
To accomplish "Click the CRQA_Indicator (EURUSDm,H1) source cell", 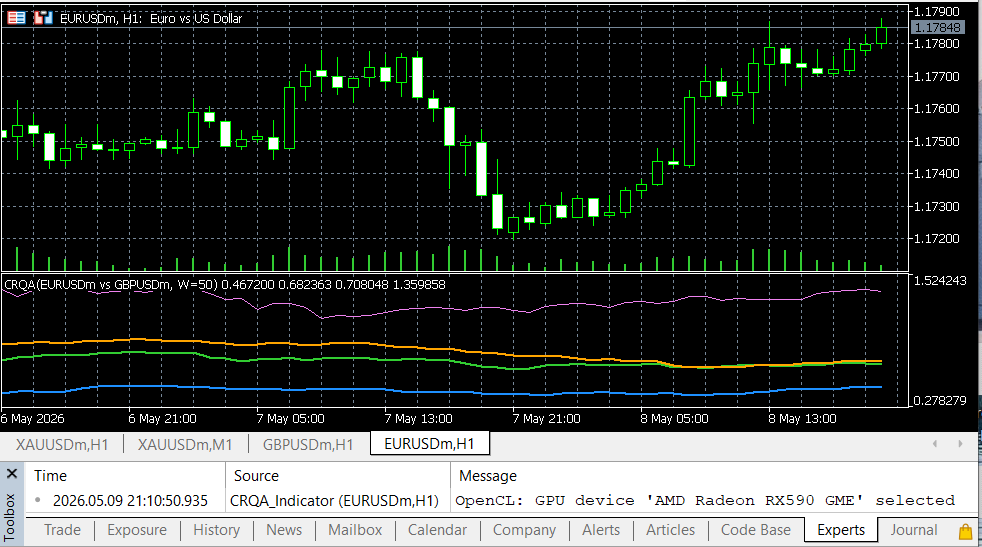I will click(x=334, y=501).
